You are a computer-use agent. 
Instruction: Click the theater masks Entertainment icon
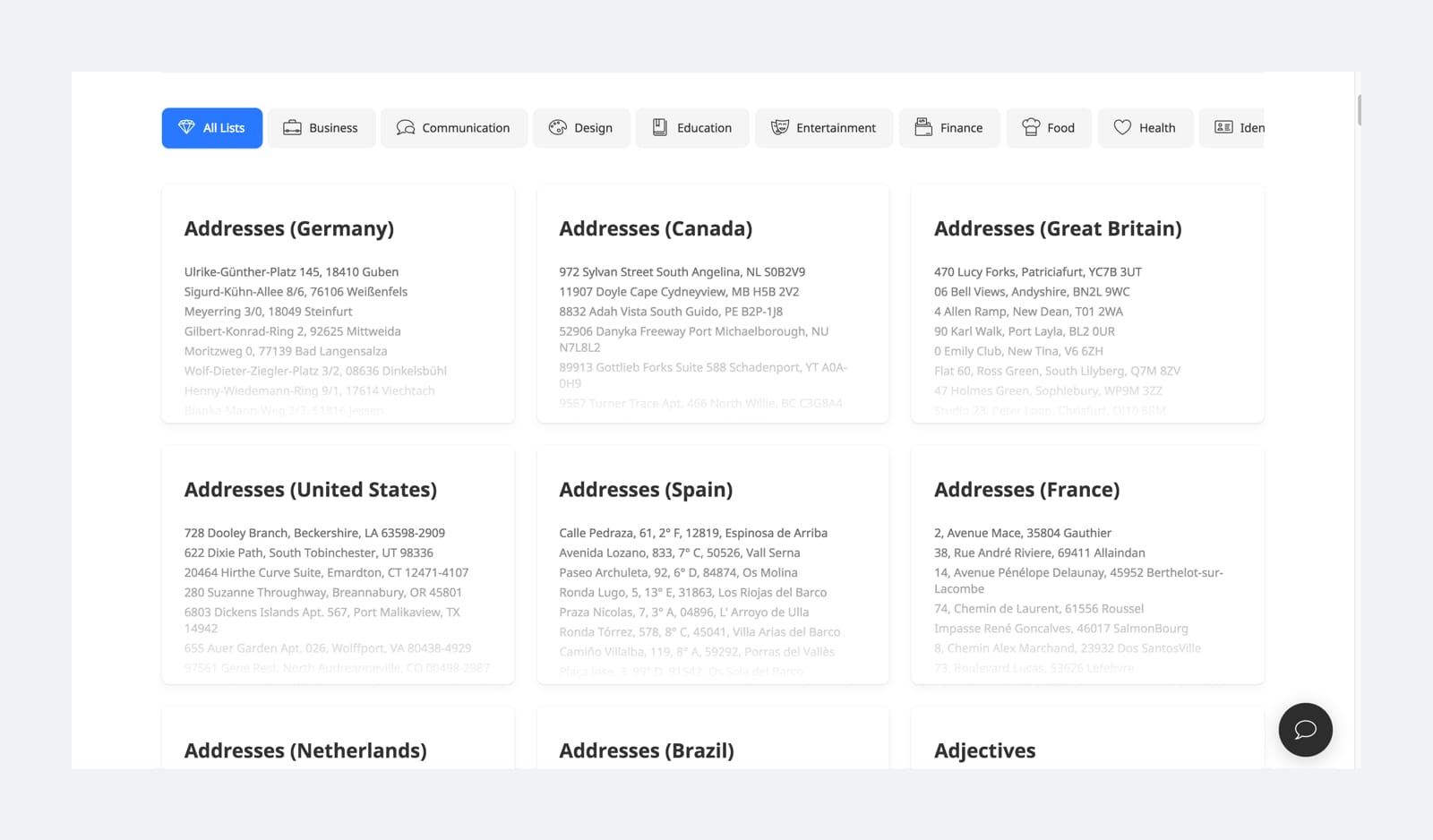778,127
